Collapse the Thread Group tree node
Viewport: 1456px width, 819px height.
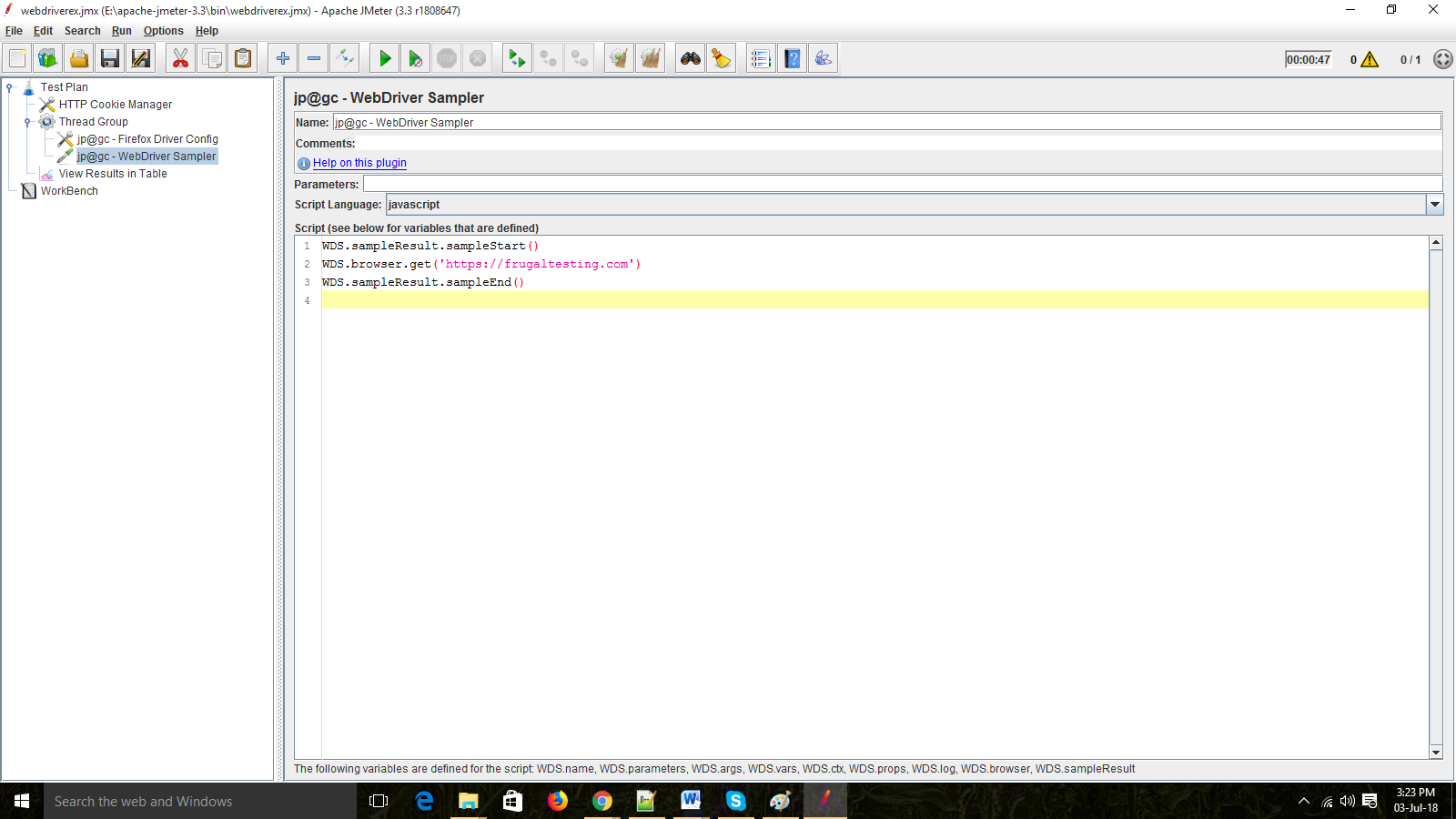[x=27, y=122]
